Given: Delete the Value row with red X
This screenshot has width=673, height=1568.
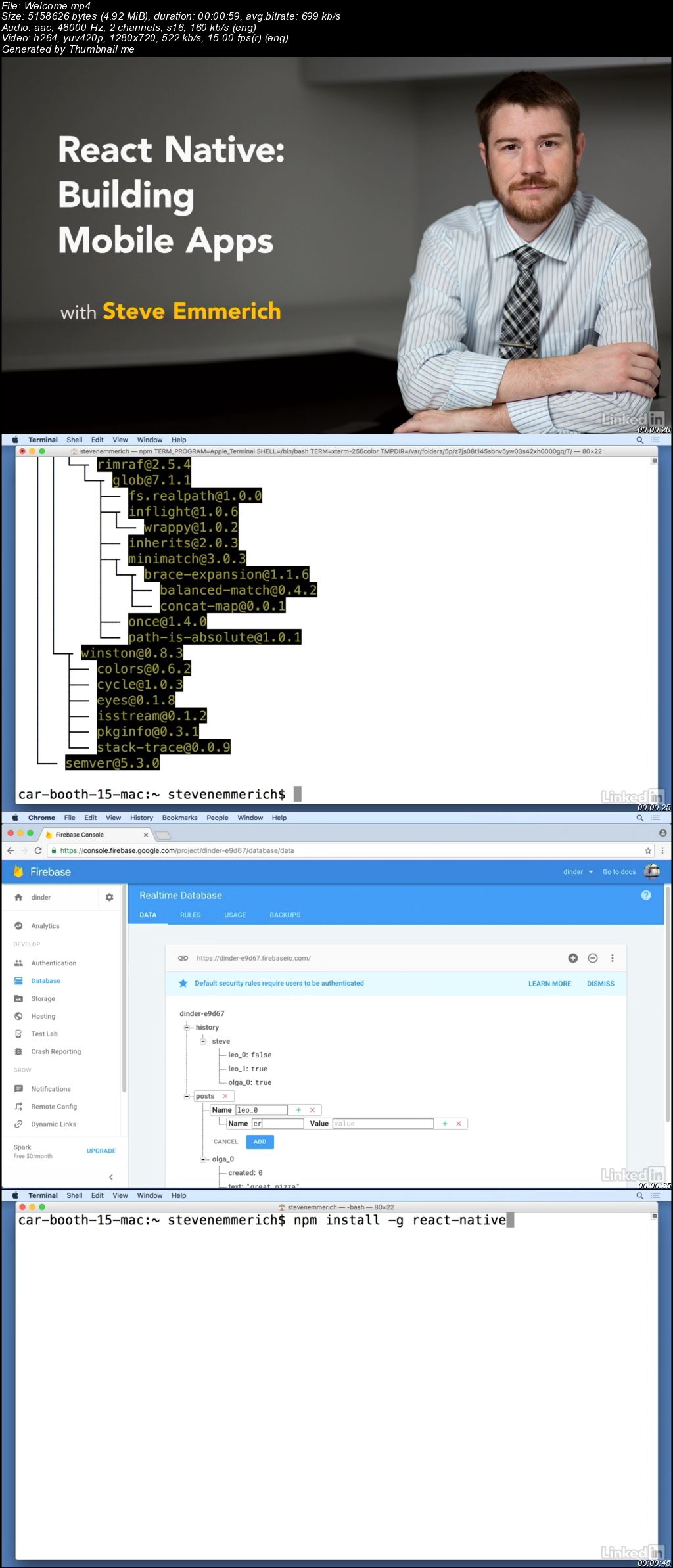Looking at the screenshot, I should [x=459, y=1124].
